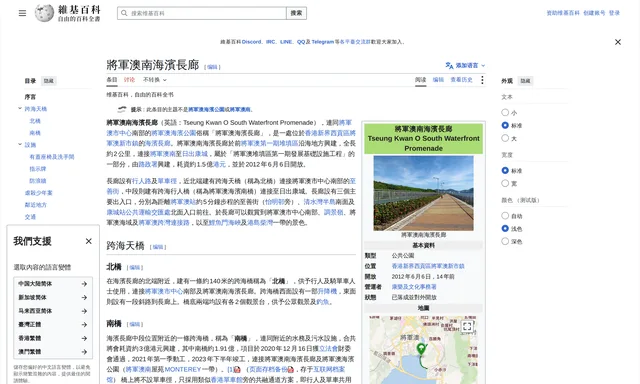This screenshot has height=384, width=640.
Task: Jump to 有蓋座椅及洗手間 in contents
Action: [52, 157]
